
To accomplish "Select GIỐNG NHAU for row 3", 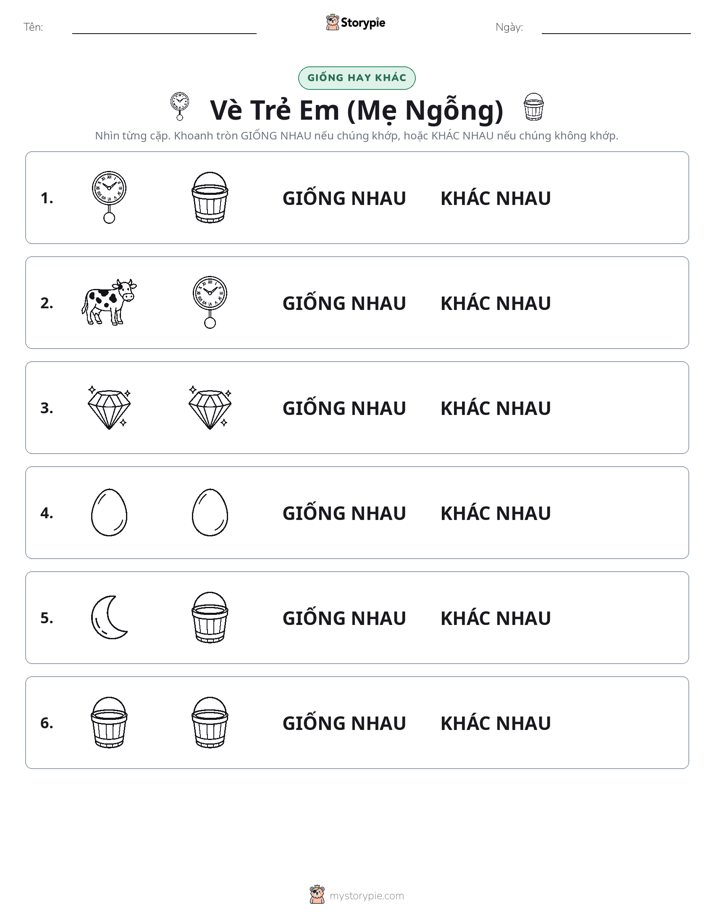I will click(x=344, y=408).
